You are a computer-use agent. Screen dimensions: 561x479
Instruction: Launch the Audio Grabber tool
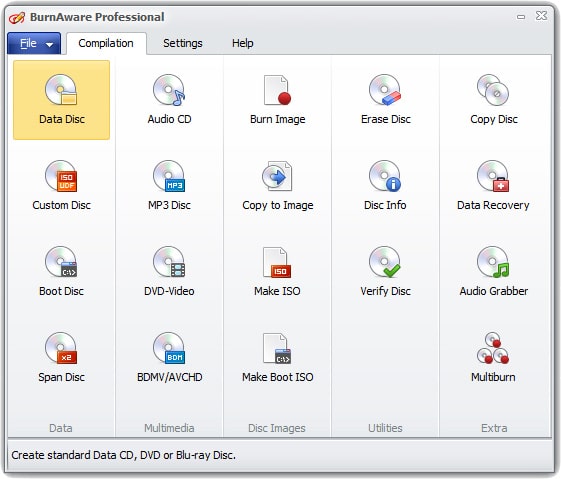(493, 272)
